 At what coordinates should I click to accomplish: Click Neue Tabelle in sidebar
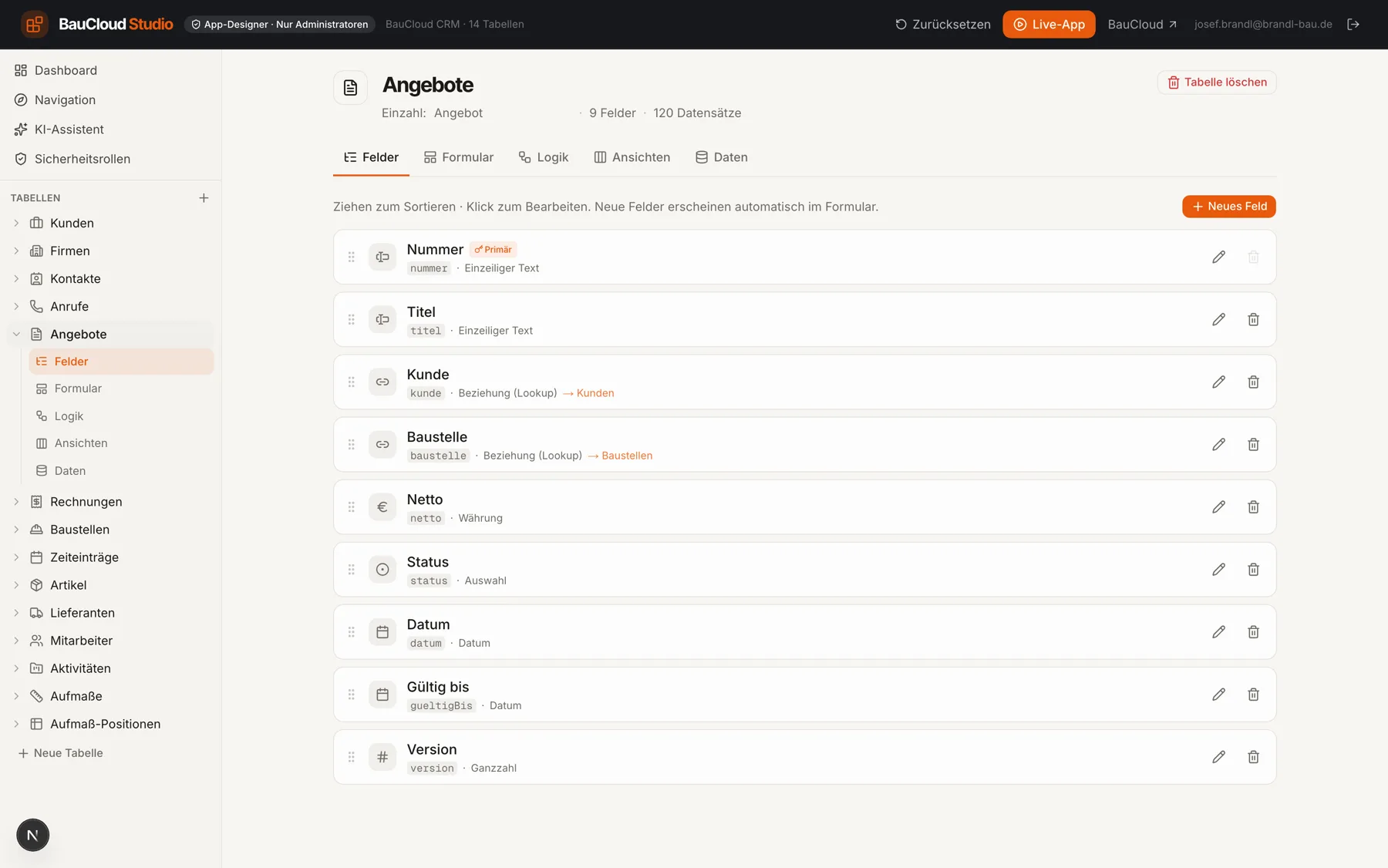point(60,752)
